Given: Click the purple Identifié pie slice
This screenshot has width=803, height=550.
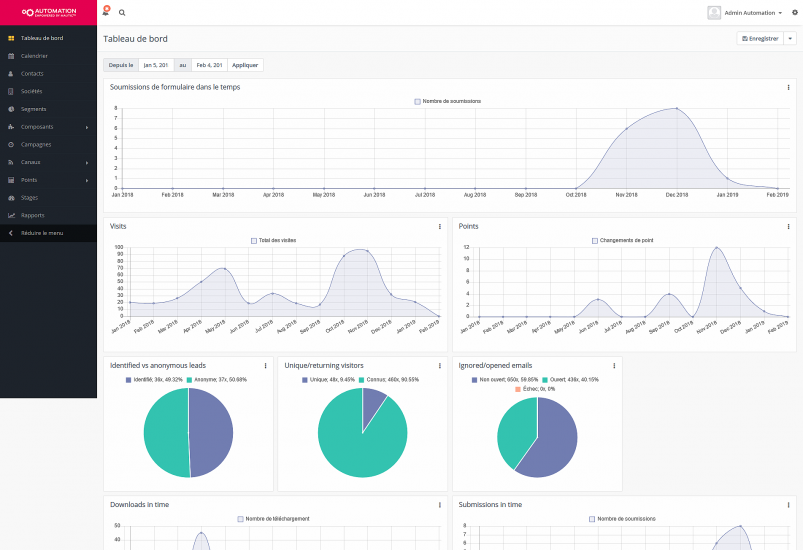Looking at the screenshot, I should (x=211, y=433).
